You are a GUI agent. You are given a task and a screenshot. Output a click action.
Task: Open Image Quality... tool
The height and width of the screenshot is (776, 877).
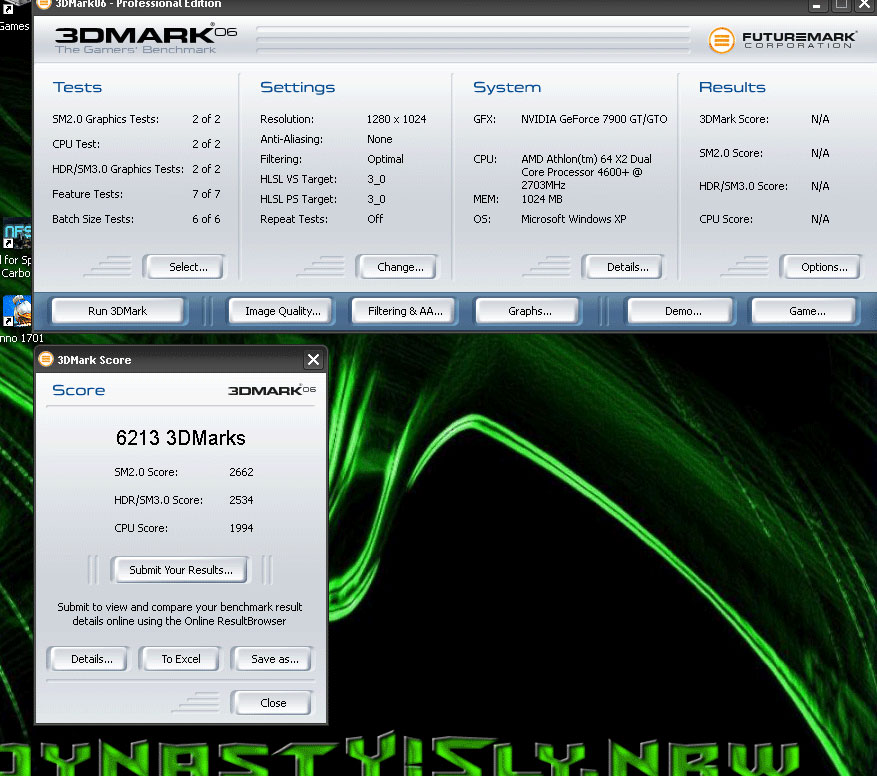click(281, 311)
